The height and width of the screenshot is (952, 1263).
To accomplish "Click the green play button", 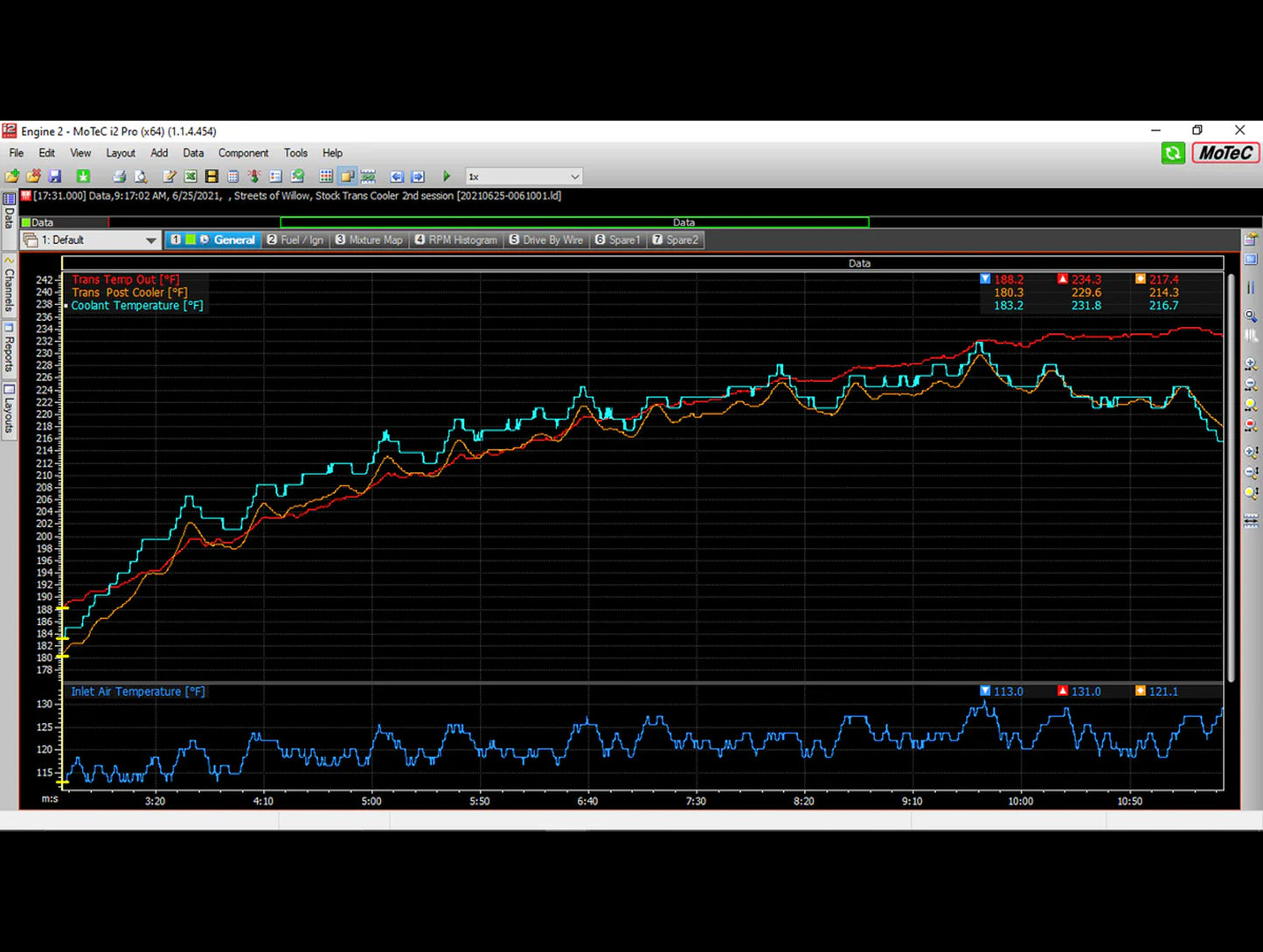I will pyautogui.click(x=447, y=177).
